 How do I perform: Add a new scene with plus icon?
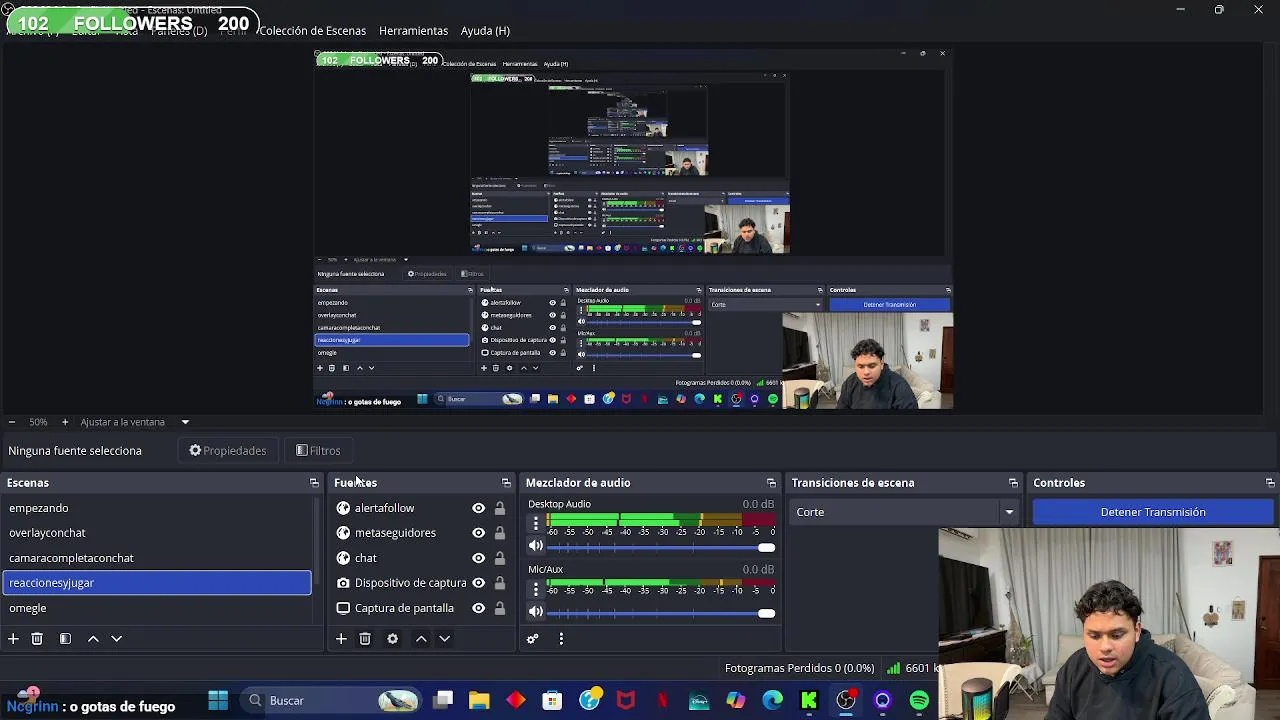pyautogui.click(x=13, y=639)
